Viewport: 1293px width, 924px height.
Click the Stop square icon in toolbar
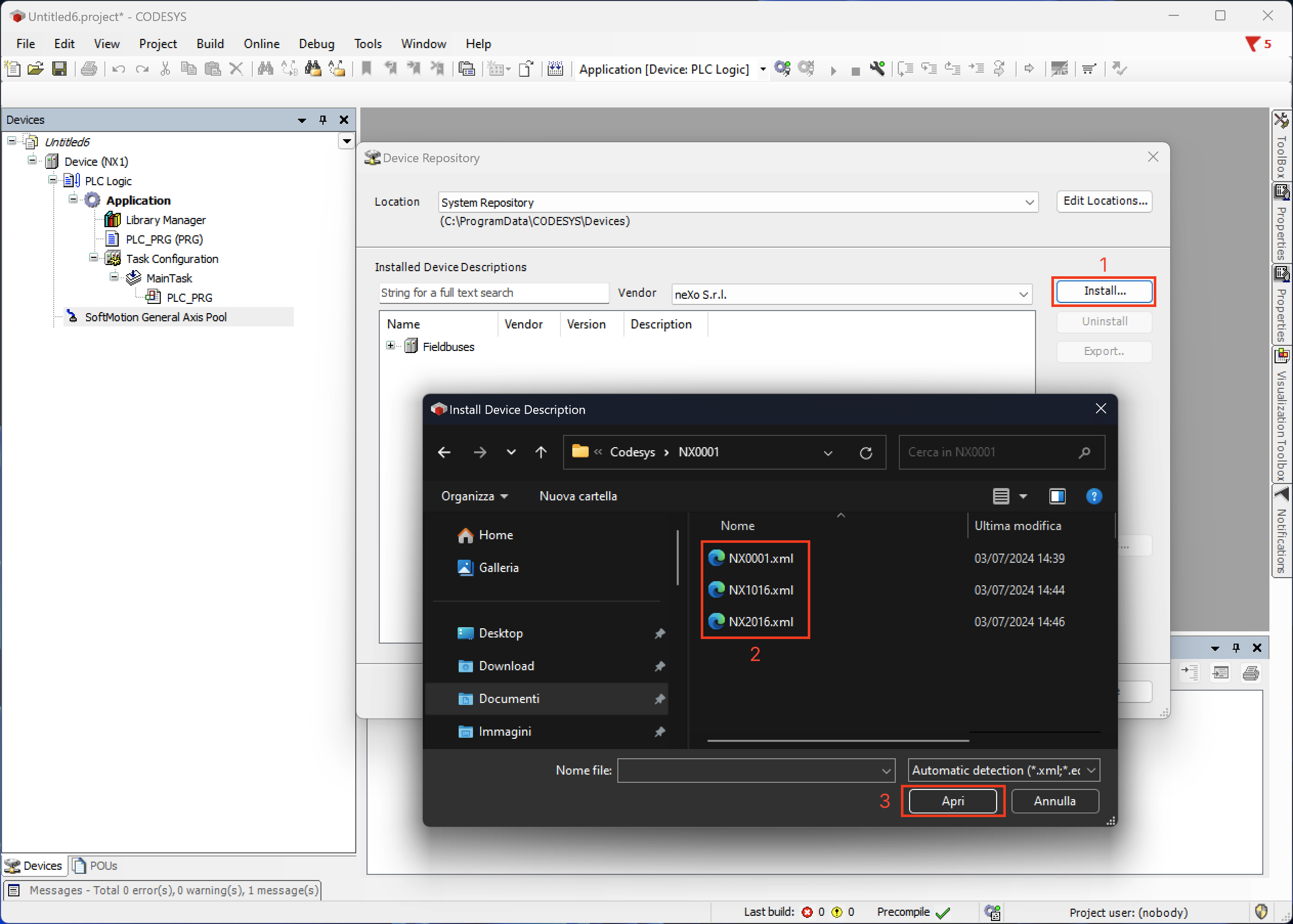pos(855,71)
